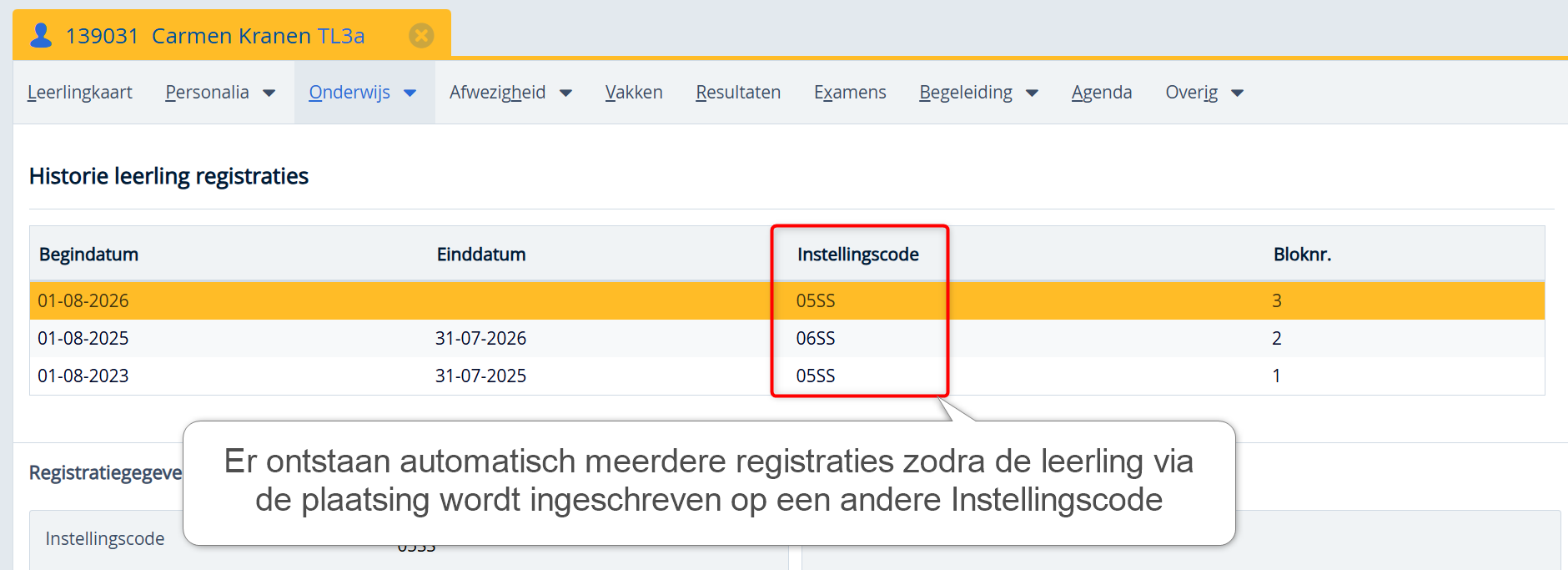Screen dimensions: 1568x570
Task: Click the student person icon
Action: (41, 35)
